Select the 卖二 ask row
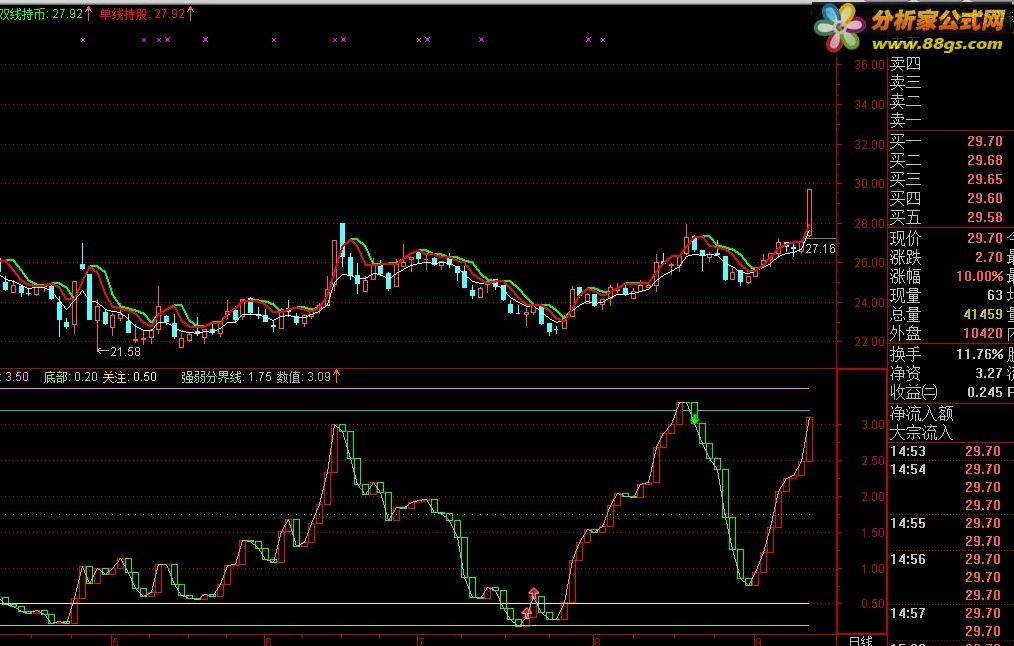Image resolution: width=1014 pixels, height=646 pixels. 951,102
